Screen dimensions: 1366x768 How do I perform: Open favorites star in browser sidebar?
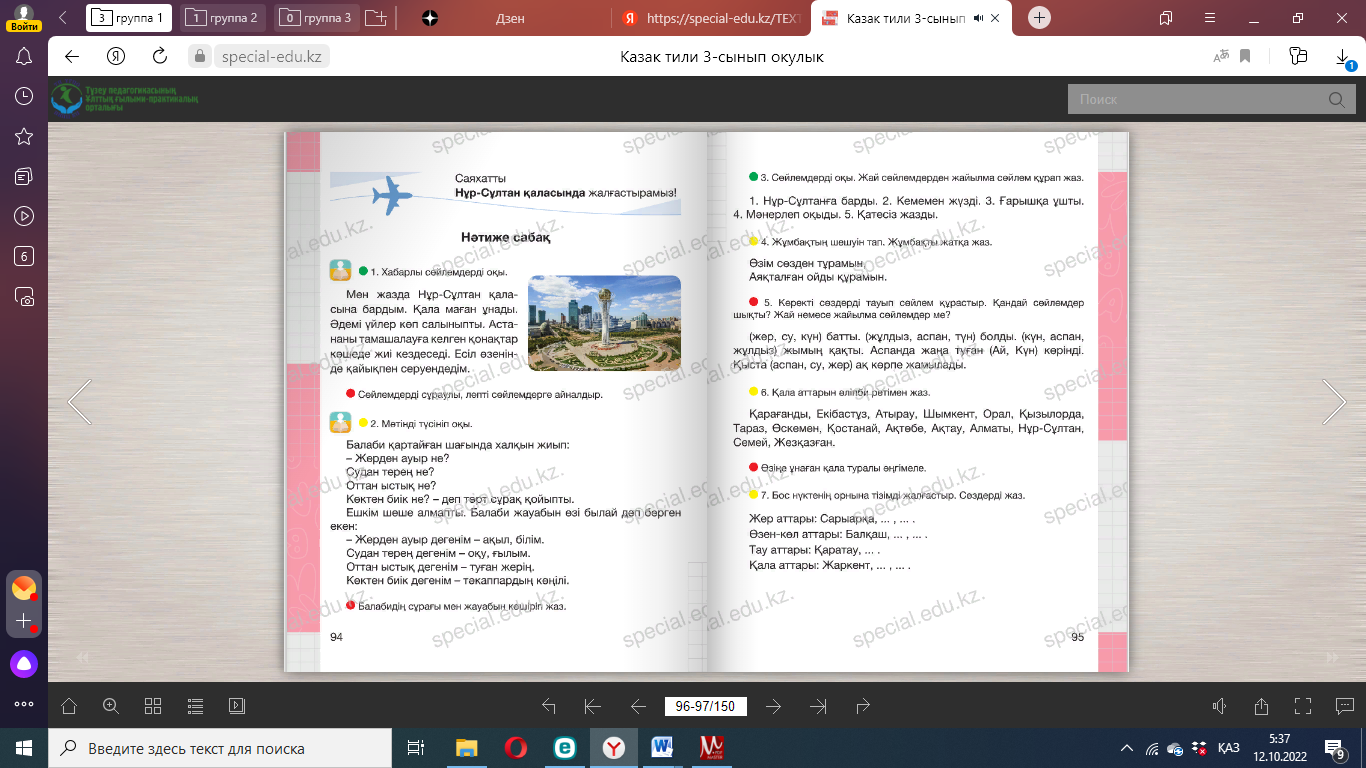pos(25,136)
